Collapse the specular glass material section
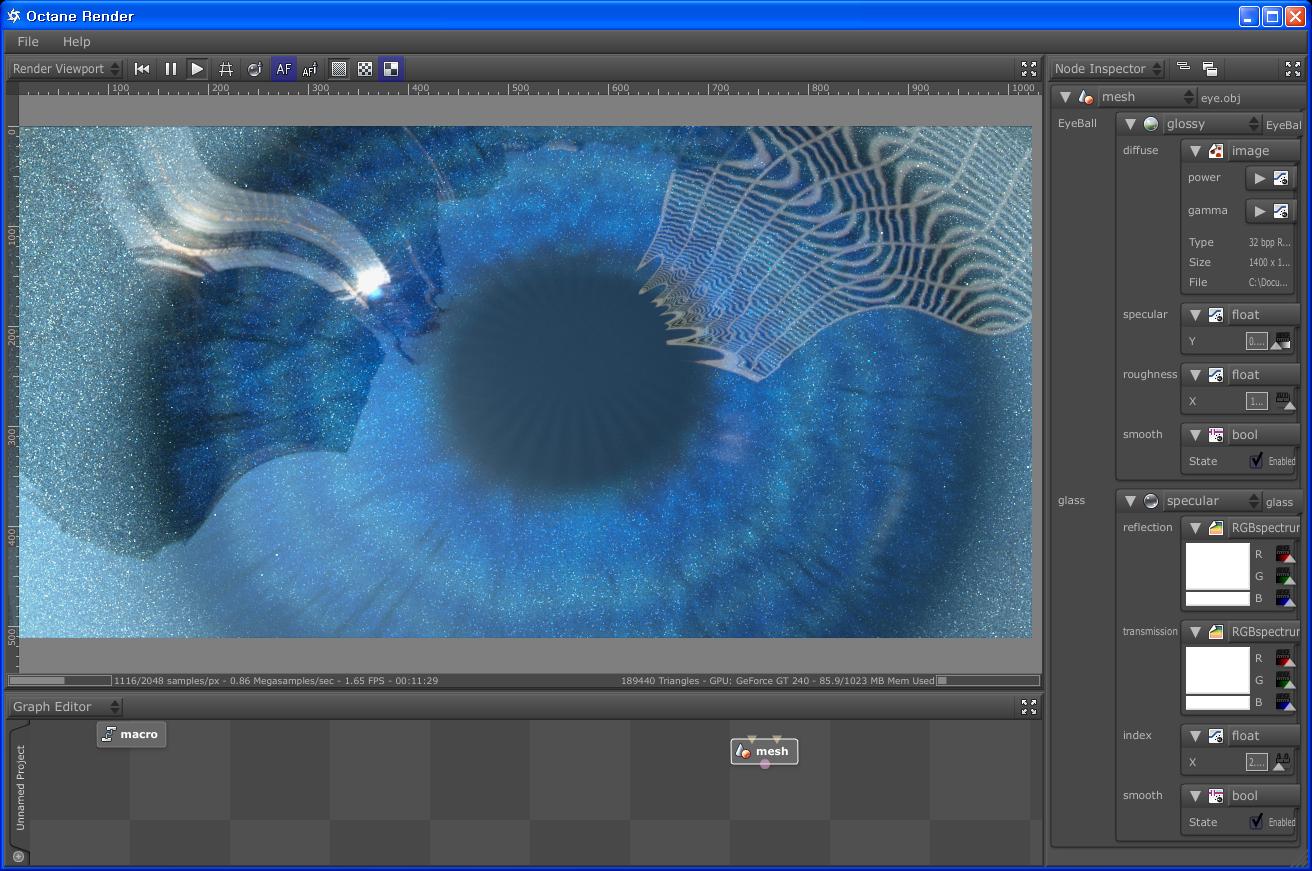The width and height of the screenshot is (1312, 871). pyautogui.click(x=1130, y=501)
